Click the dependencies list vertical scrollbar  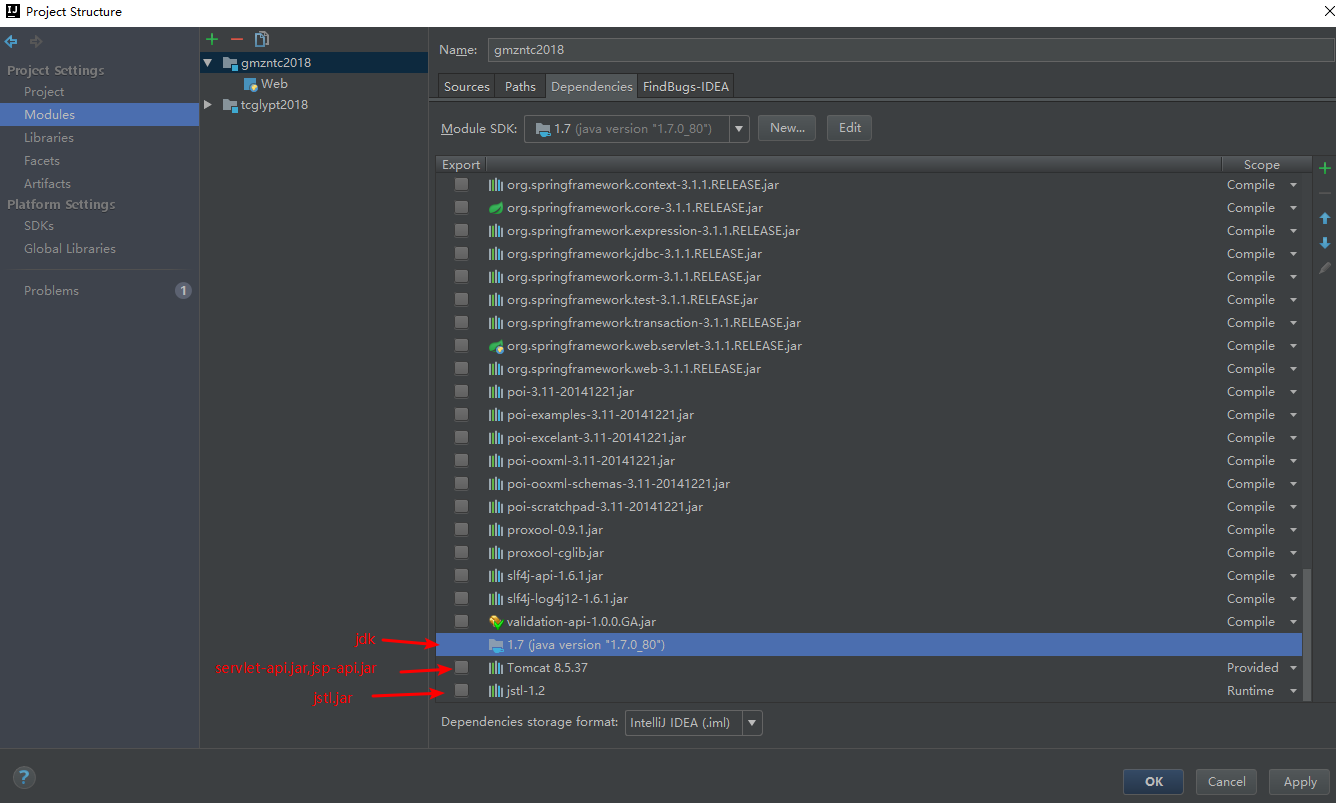tap(1306, 633)
